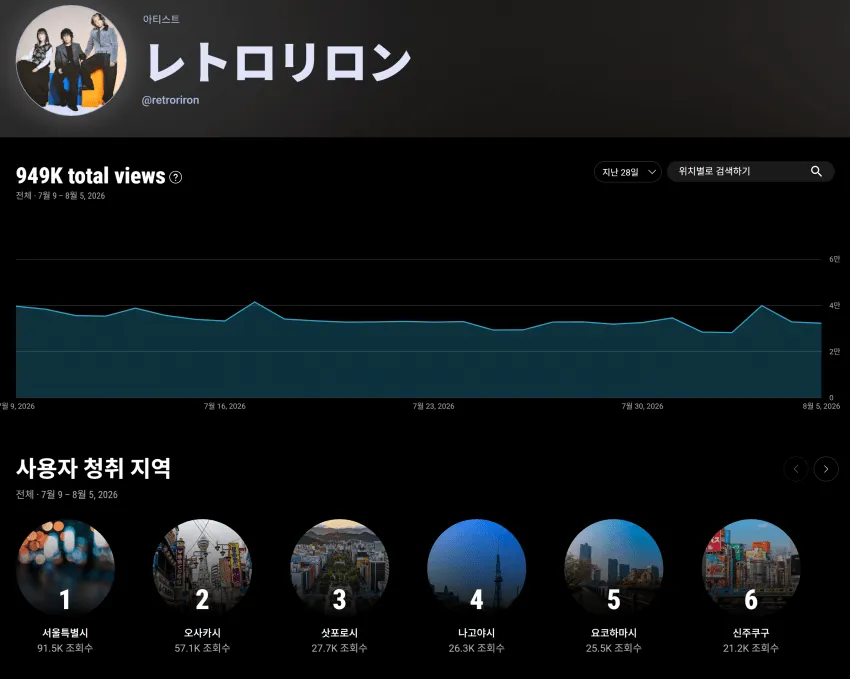Open the 지난 28일 date range dropdown

(628, 172)
